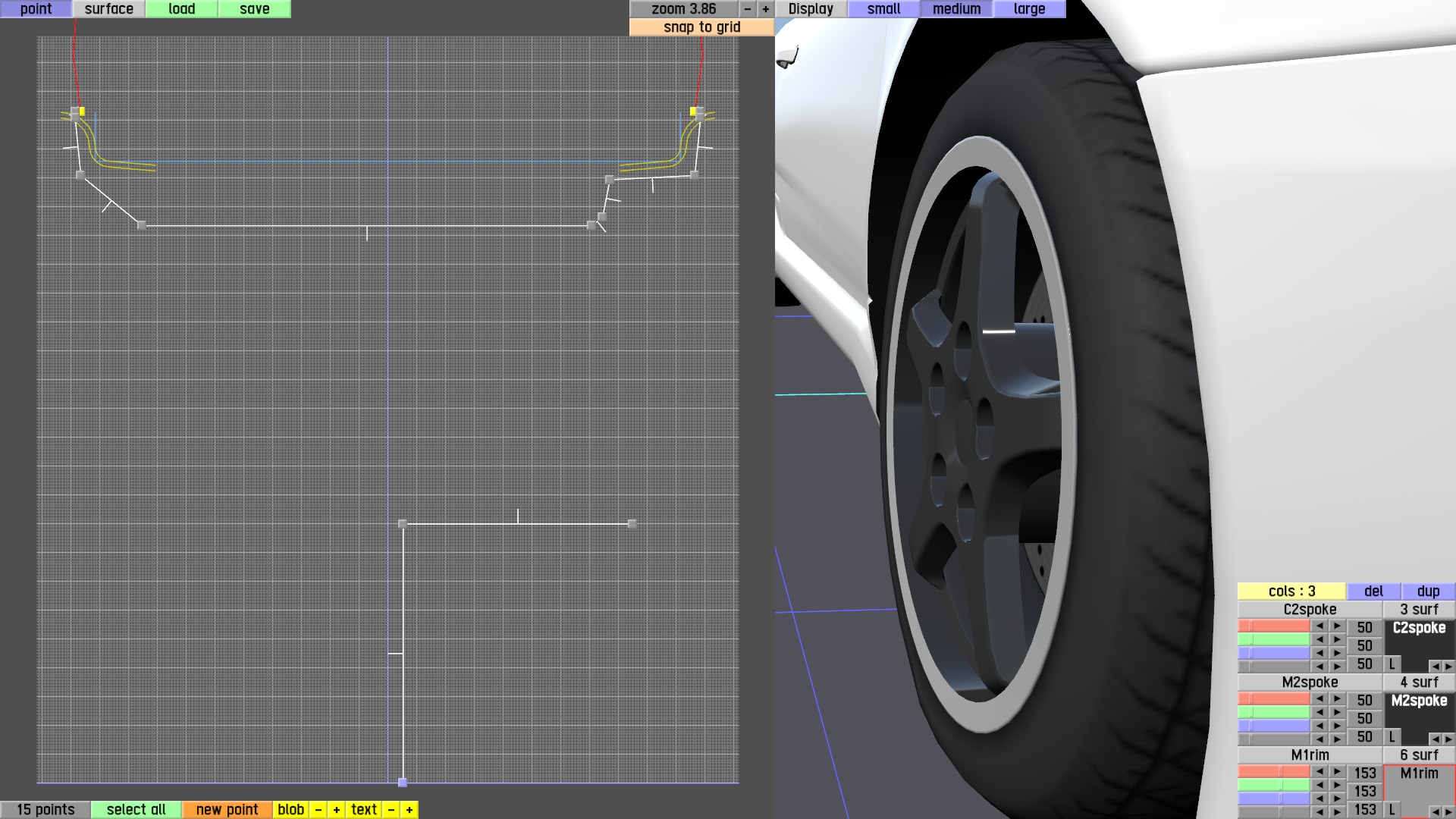Toggle the L button for C2spoke

click(x=1392, y=664)
